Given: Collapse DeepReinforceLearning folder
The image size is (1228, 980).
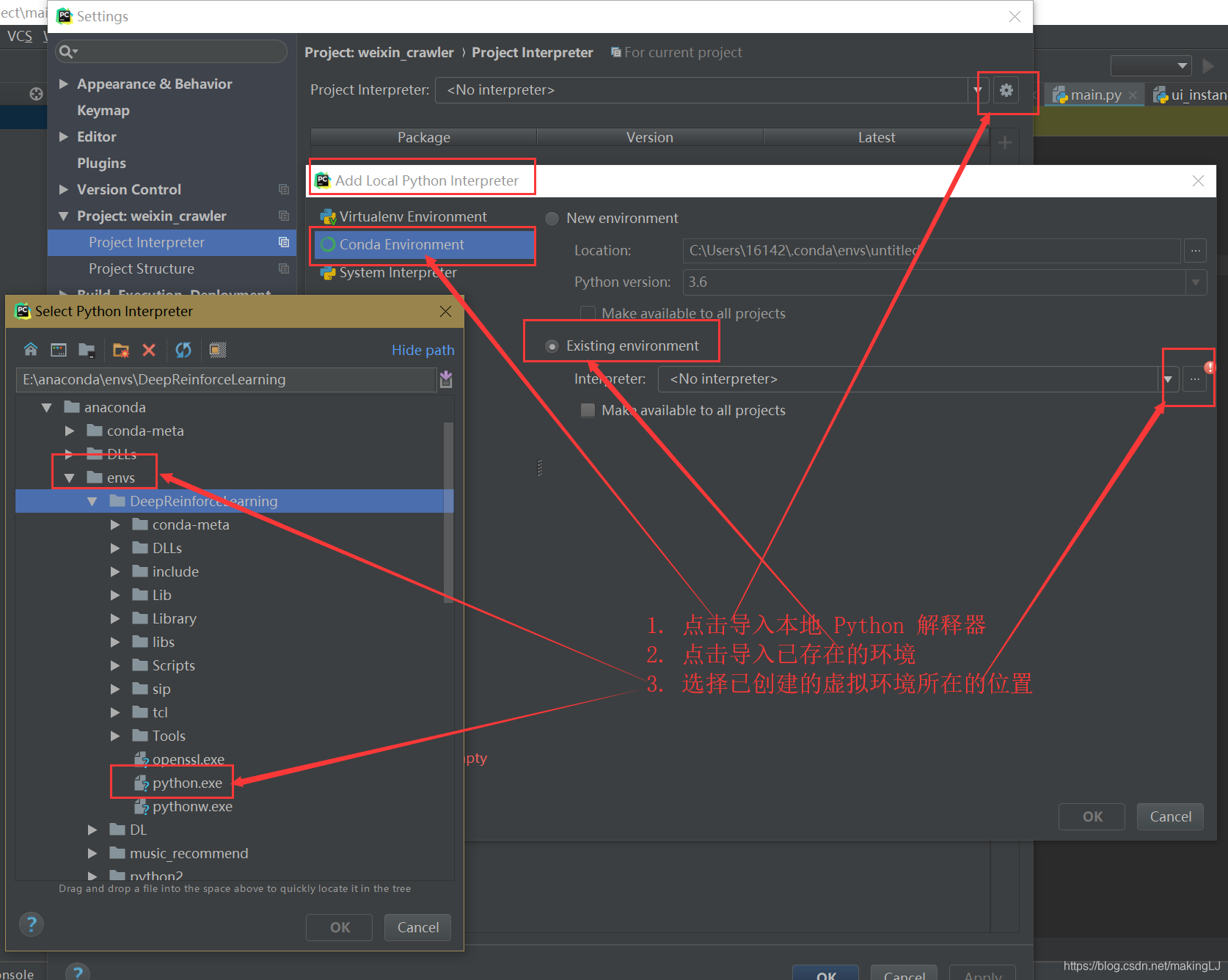Looking at the screenshot, I should [92, 501].
